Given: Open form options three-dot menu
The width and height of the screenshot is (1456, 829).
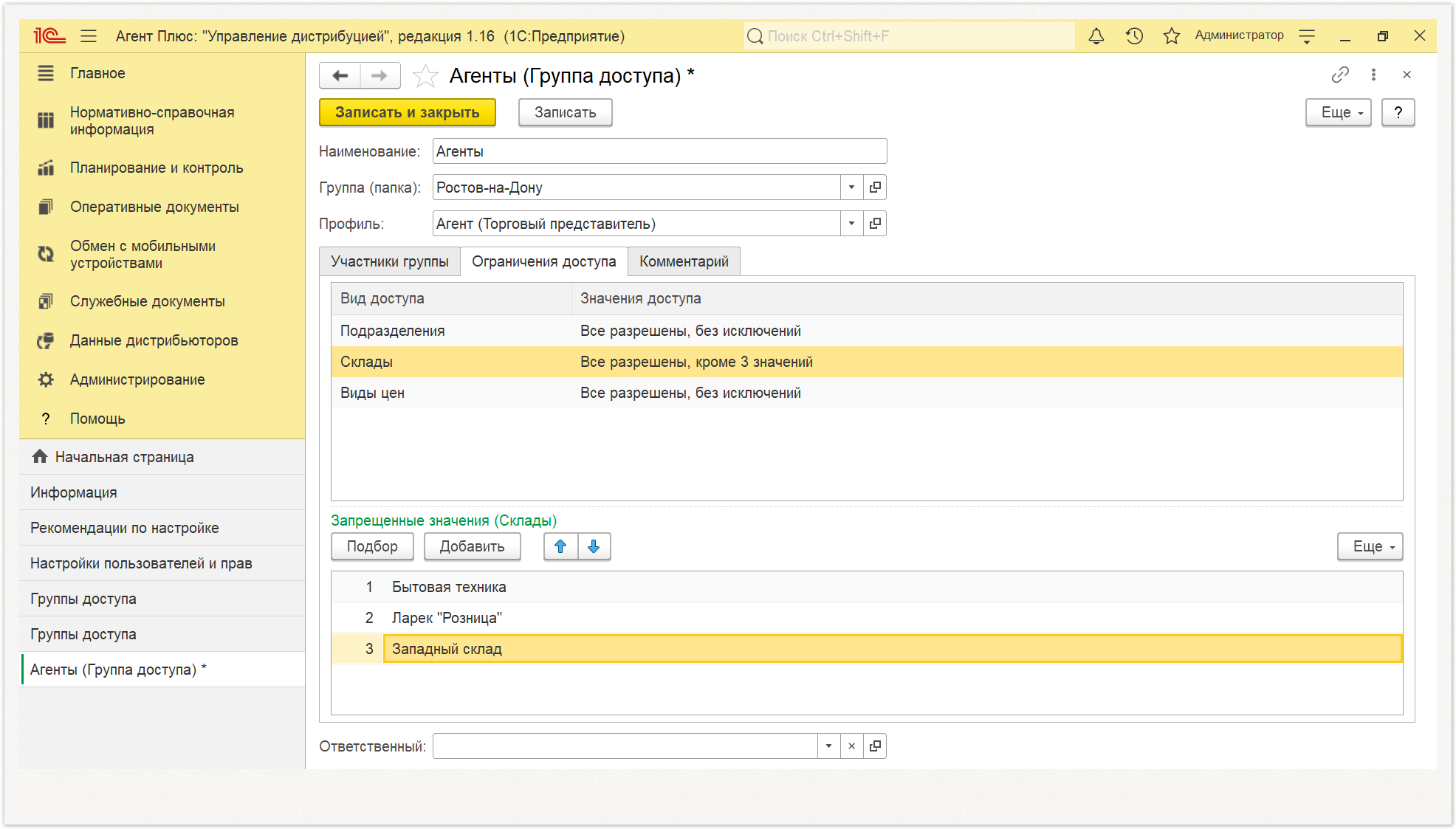Looking at the screenshot, I should coord(1373,75).
